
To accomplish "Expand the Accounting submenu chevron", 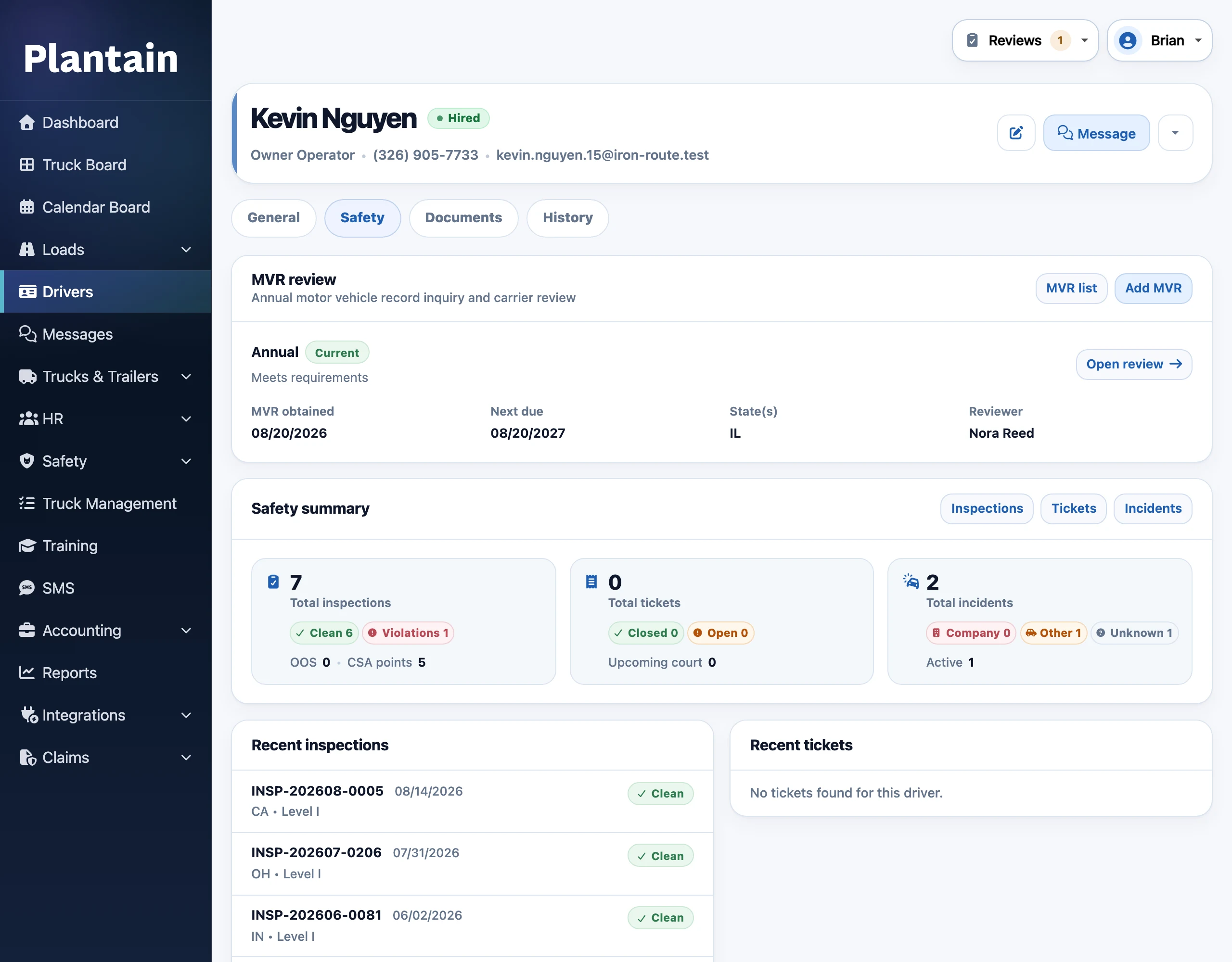I will (186, 630).
